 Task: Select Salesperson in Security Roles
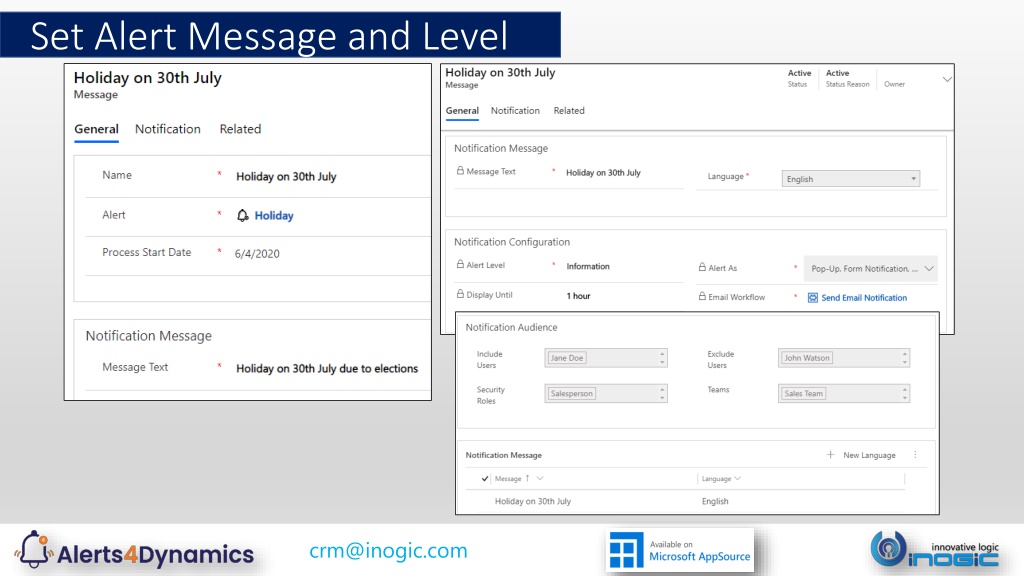(x=571, y=393)
